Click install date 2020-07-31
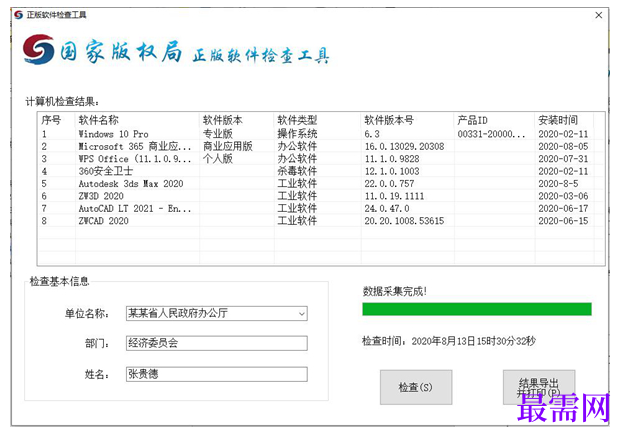The height and width of the screenshot is (439, 629). tap(563, 159)
